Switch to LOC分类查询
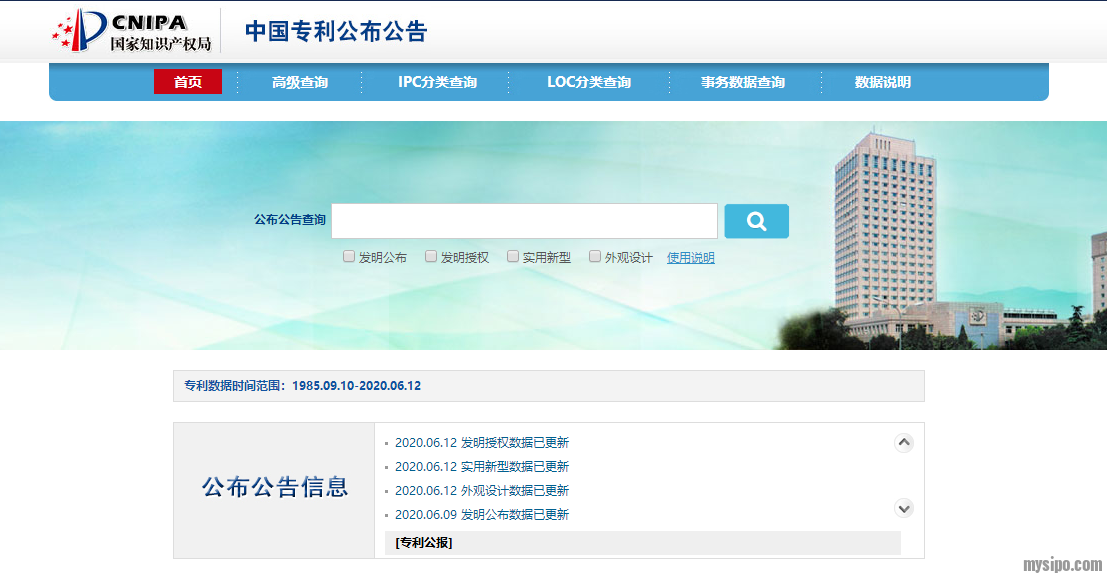This screenshot has height=578, width=1107. 589,82
